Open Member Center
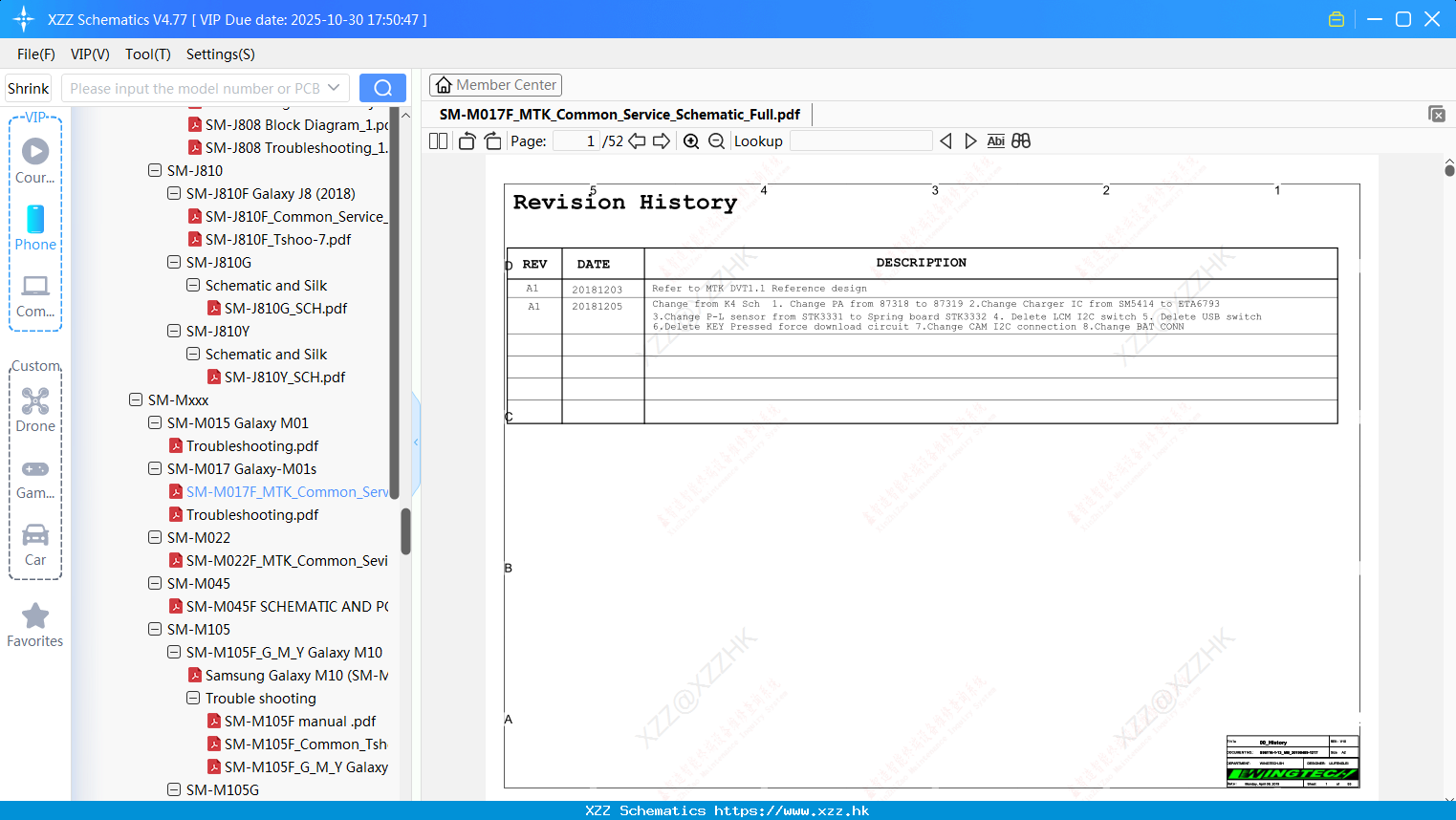Screen dimensions: 1456x820 (x=495, y=85)
